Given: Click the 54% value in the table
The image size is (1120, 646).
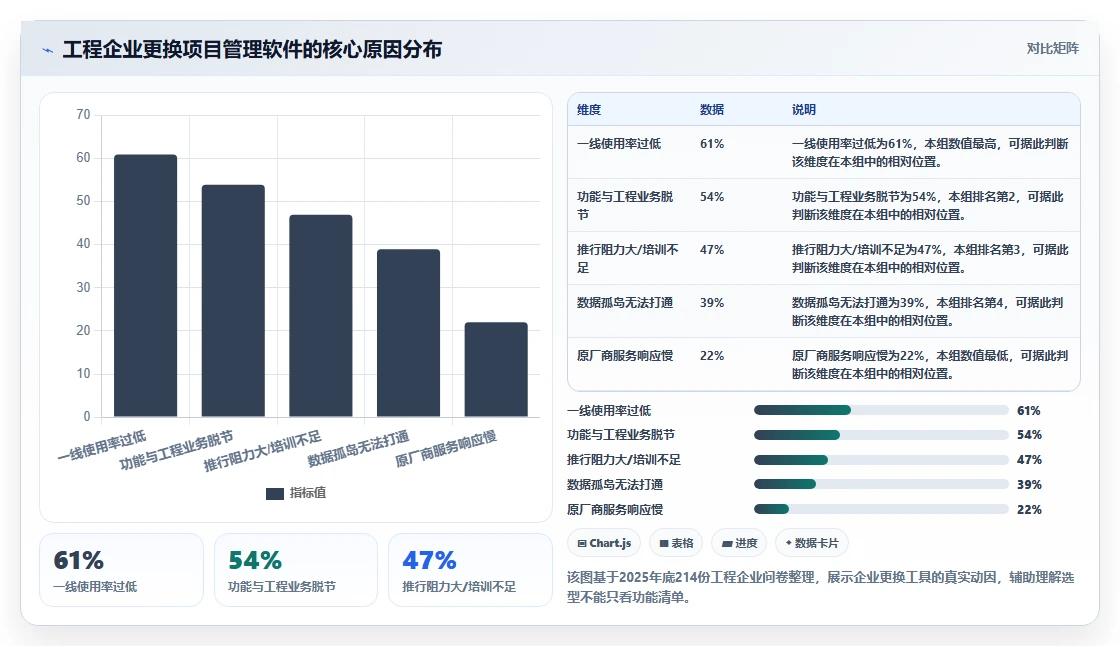Looking at the screenshot, I should point(712,197).
